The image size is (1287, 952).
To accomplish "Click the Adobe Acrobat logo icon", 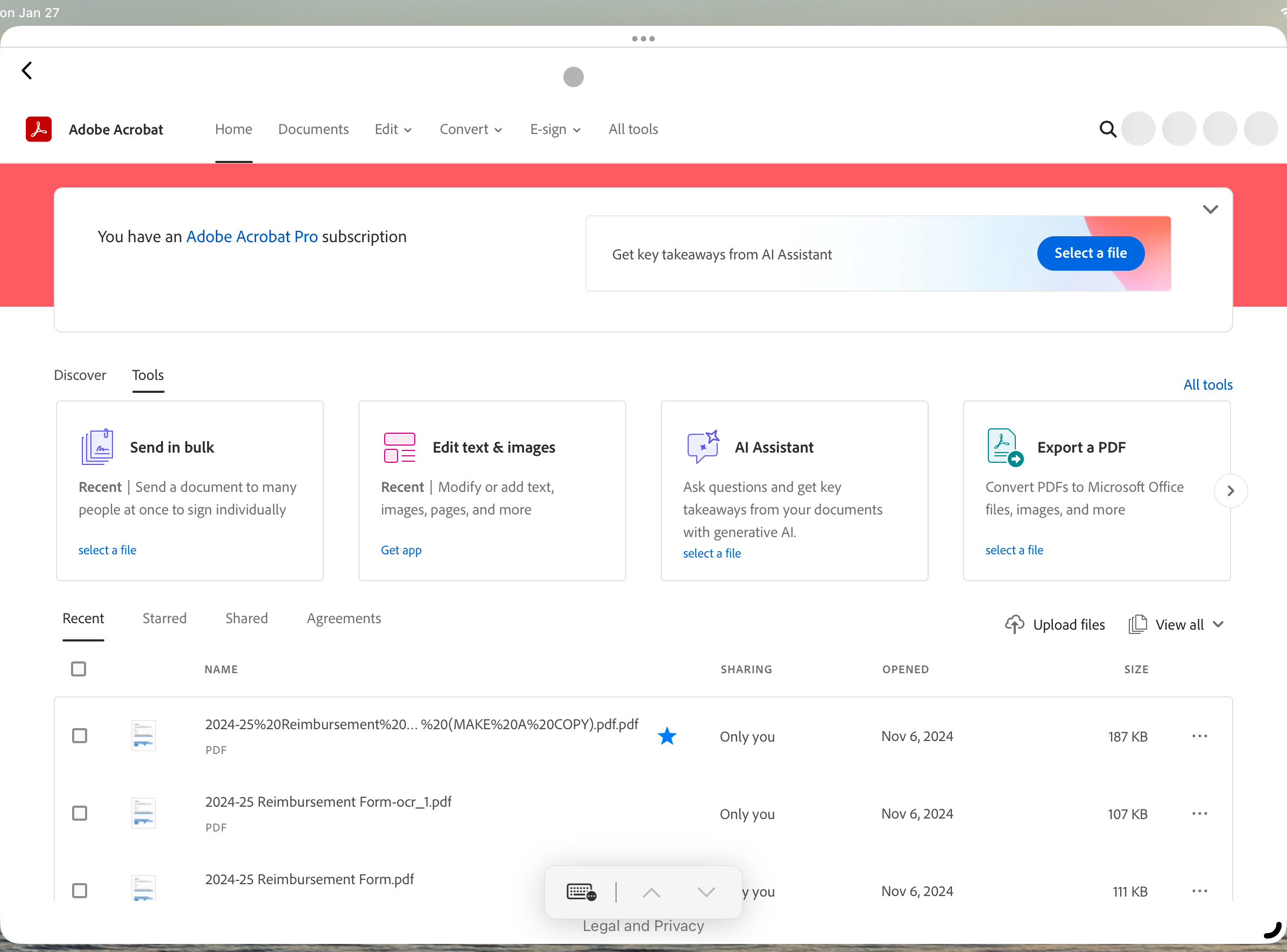I will click(x=38, y=129).
